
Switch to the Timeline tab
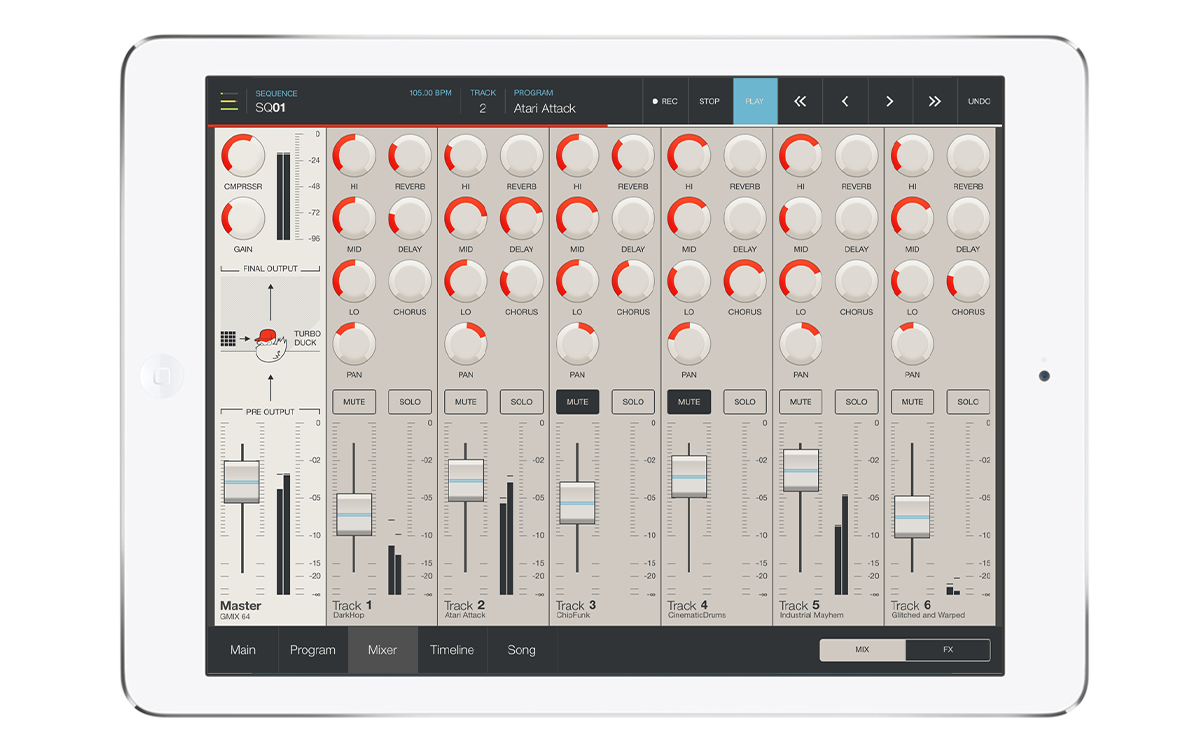(452, 650)
